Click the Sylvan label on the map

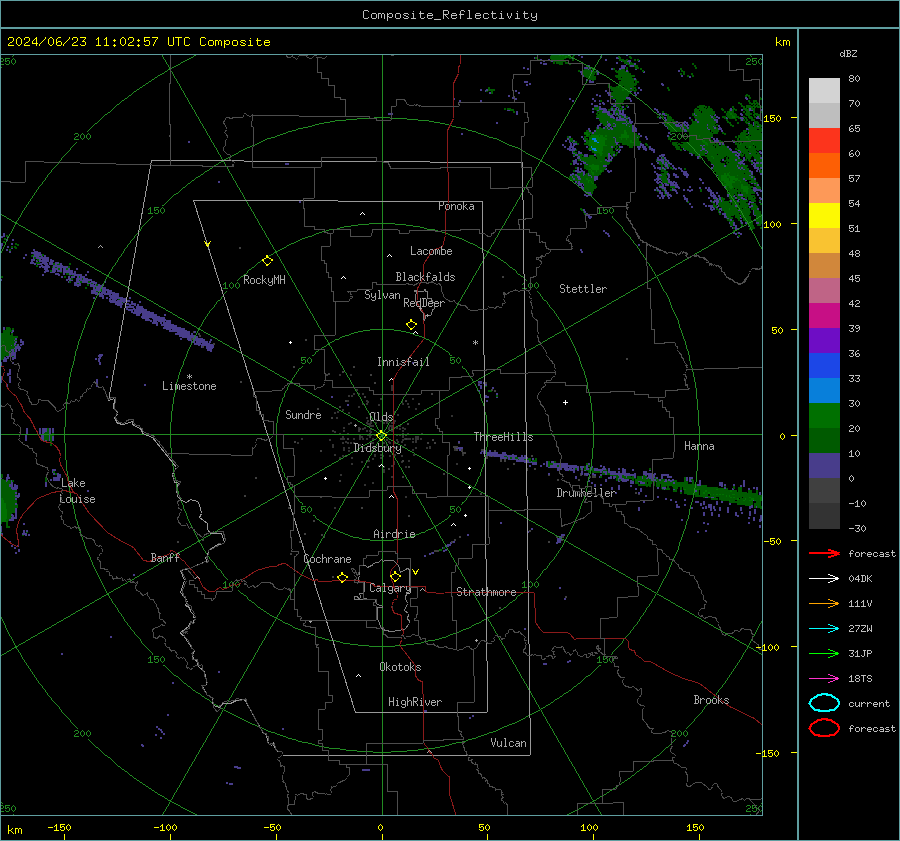(x=382, y=295)
